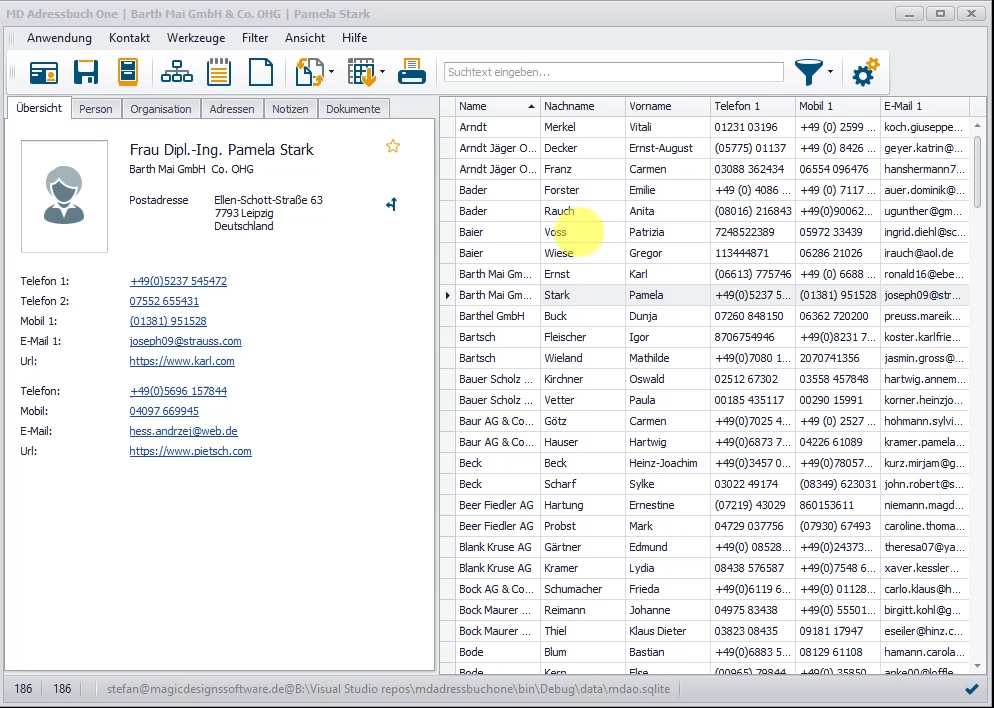Click the contact photo placeholder
The image size is (994, 708).
click(64, 196)
